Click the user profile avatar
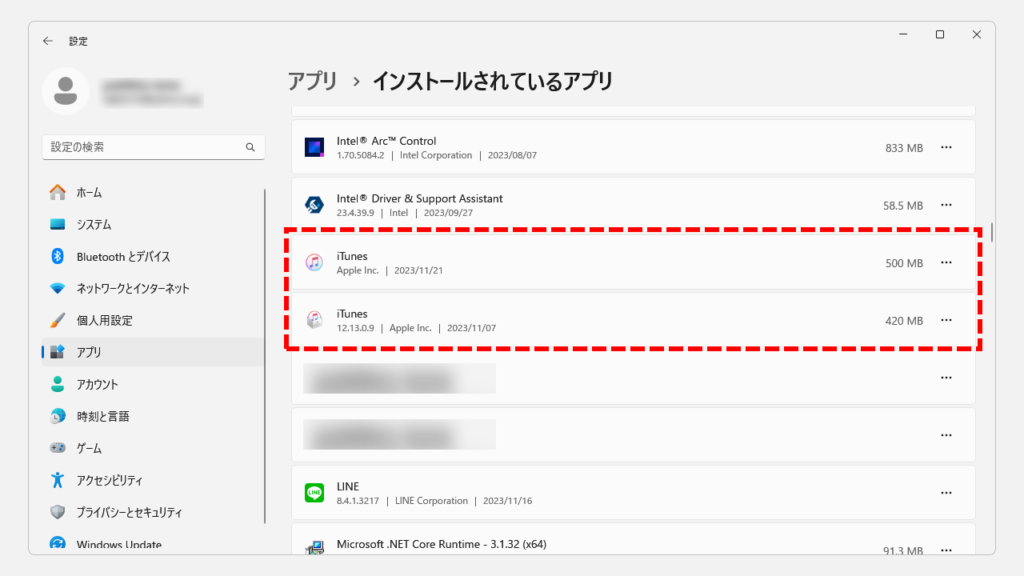 [66, 91]
